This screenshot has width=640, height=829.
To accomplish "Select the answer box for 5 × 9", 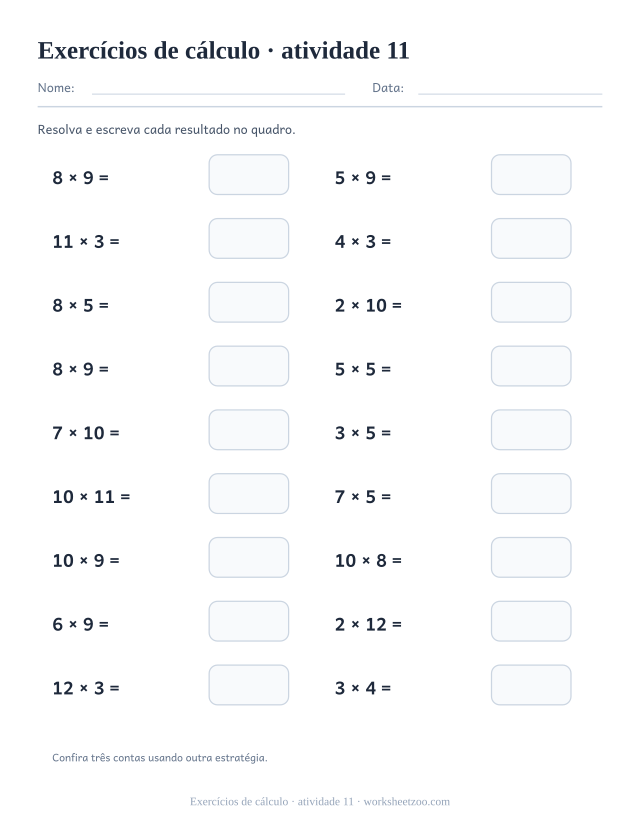I will [531, 174].
